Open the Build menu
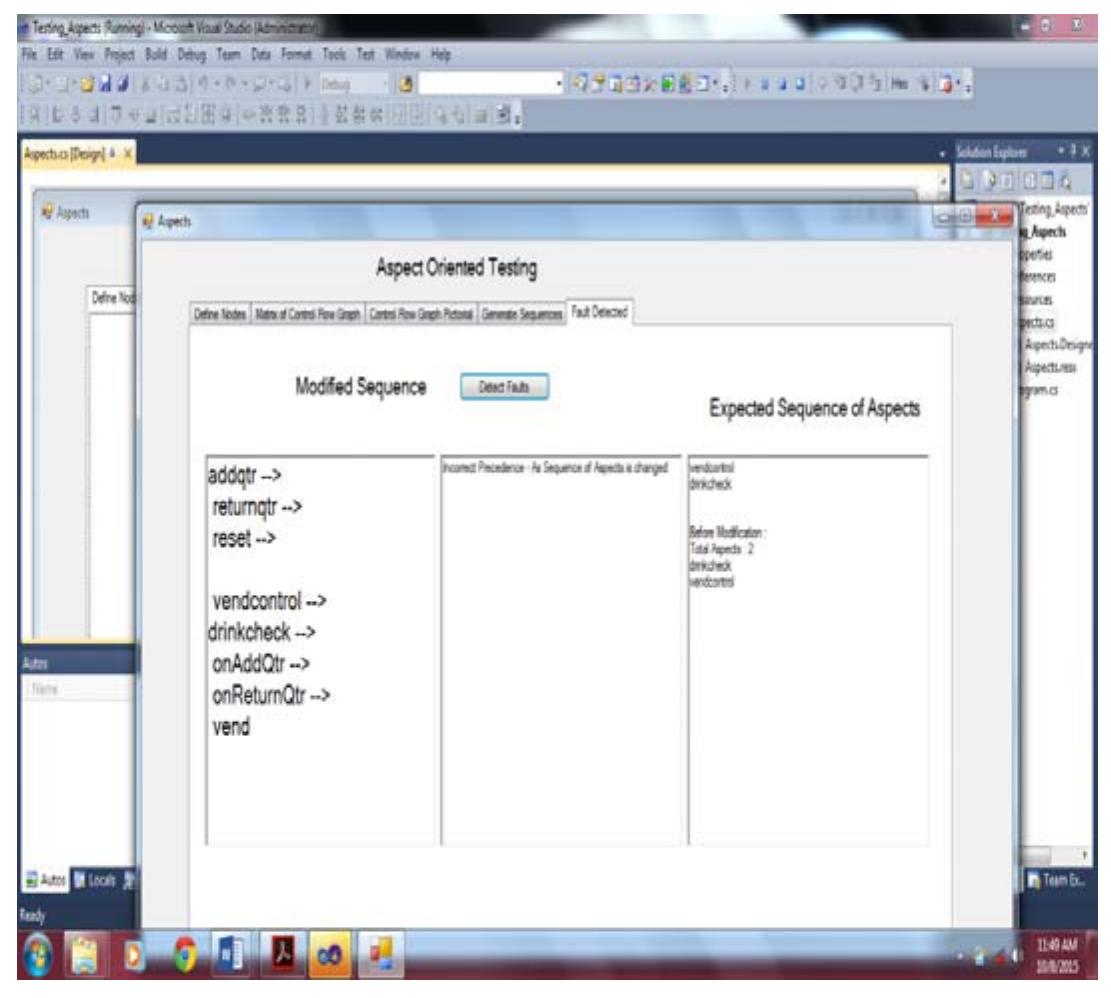 (155, 55)
